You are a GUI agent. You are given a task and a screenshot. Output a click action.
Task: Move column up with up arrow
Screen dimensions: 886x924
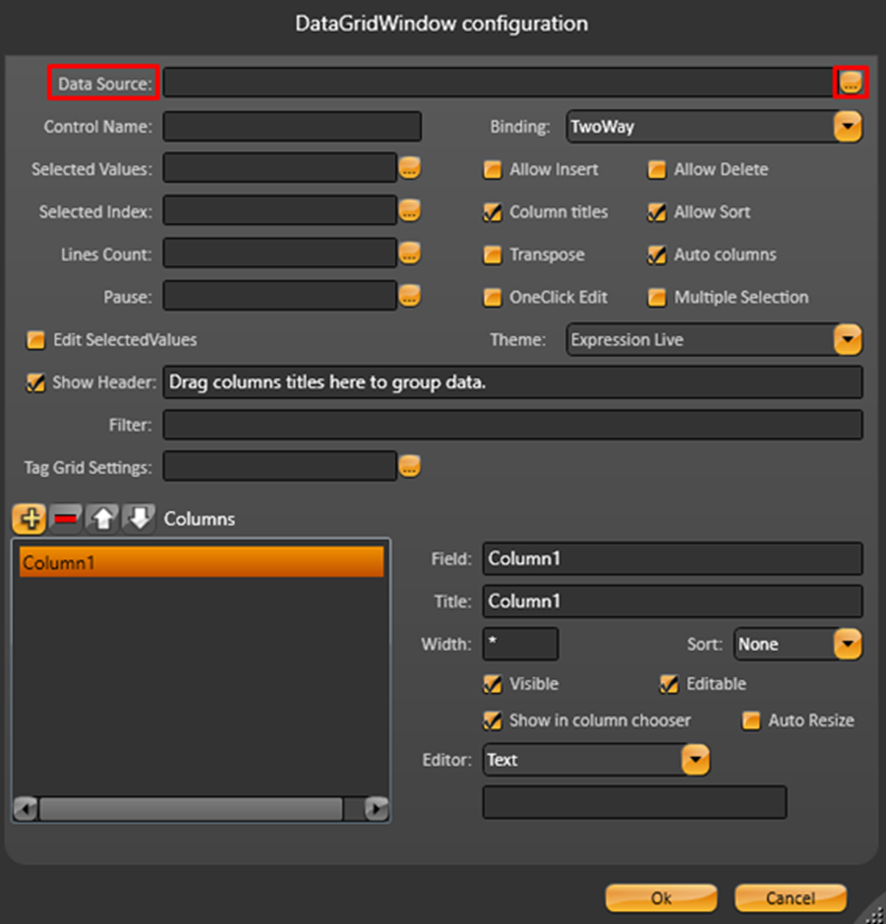102,518
